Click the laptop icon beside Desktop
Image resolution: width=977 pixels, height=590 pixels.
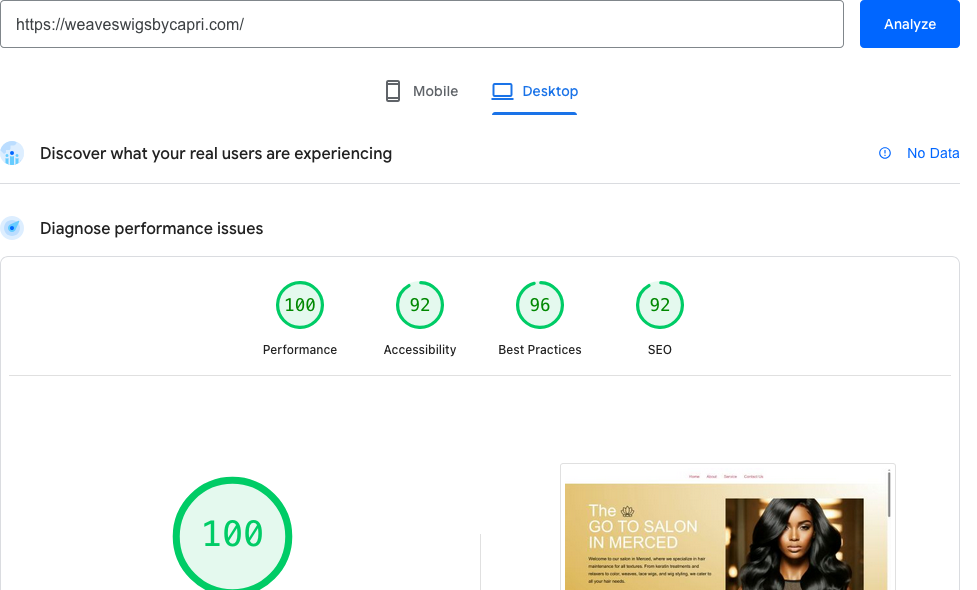tap(502, 91)
